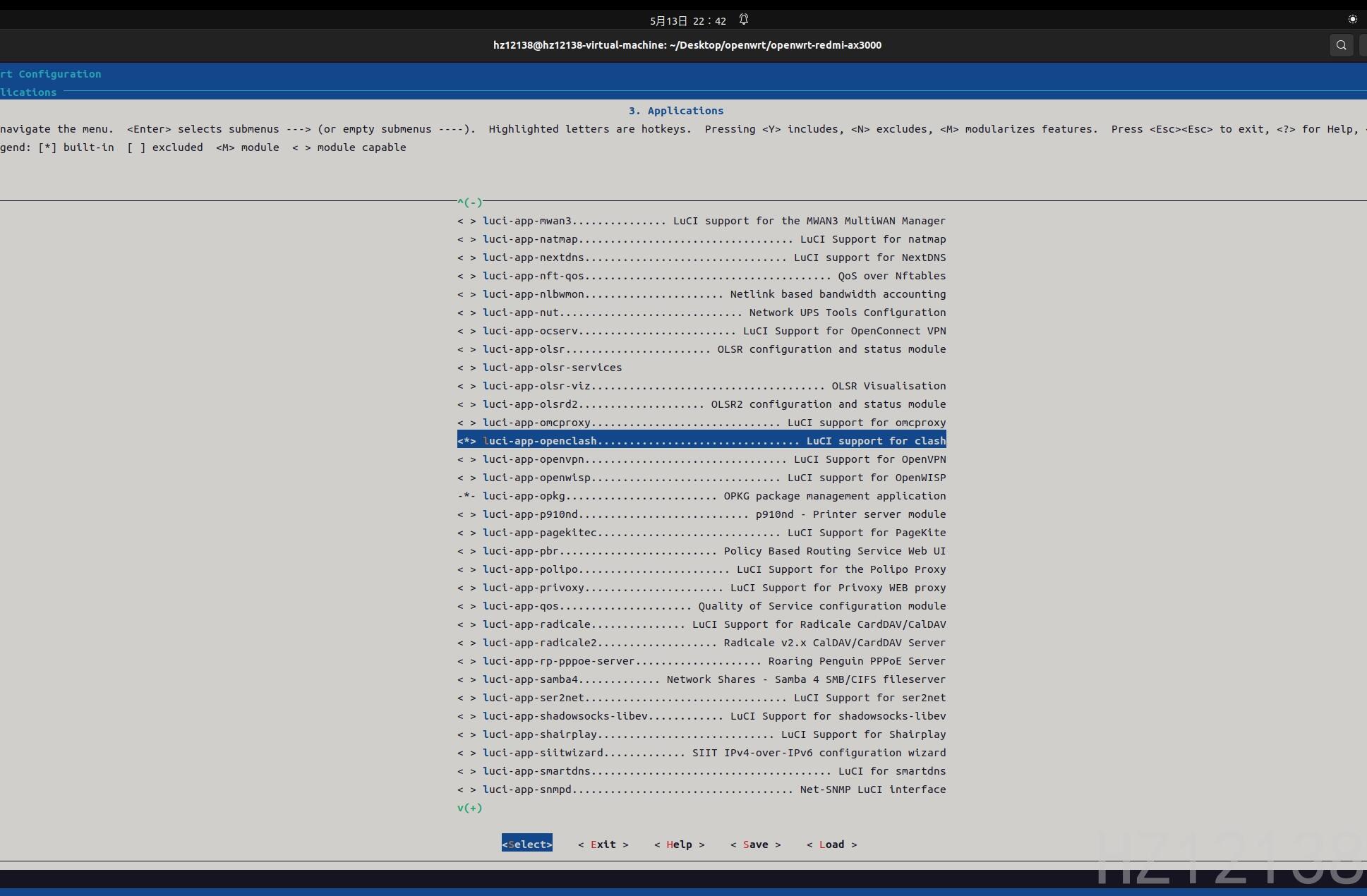Open the Help button
The image size is (1367, 896).
point(680,844)
